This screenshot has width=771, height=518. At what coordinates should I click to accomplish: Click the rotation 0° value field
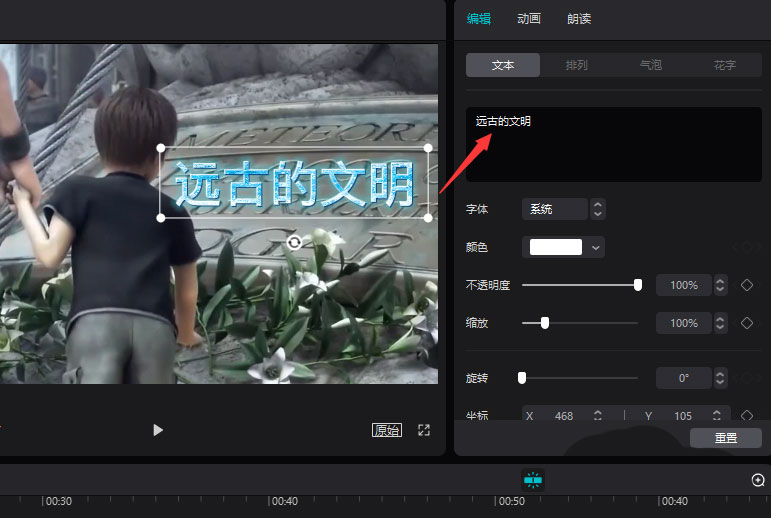point(684,378)
